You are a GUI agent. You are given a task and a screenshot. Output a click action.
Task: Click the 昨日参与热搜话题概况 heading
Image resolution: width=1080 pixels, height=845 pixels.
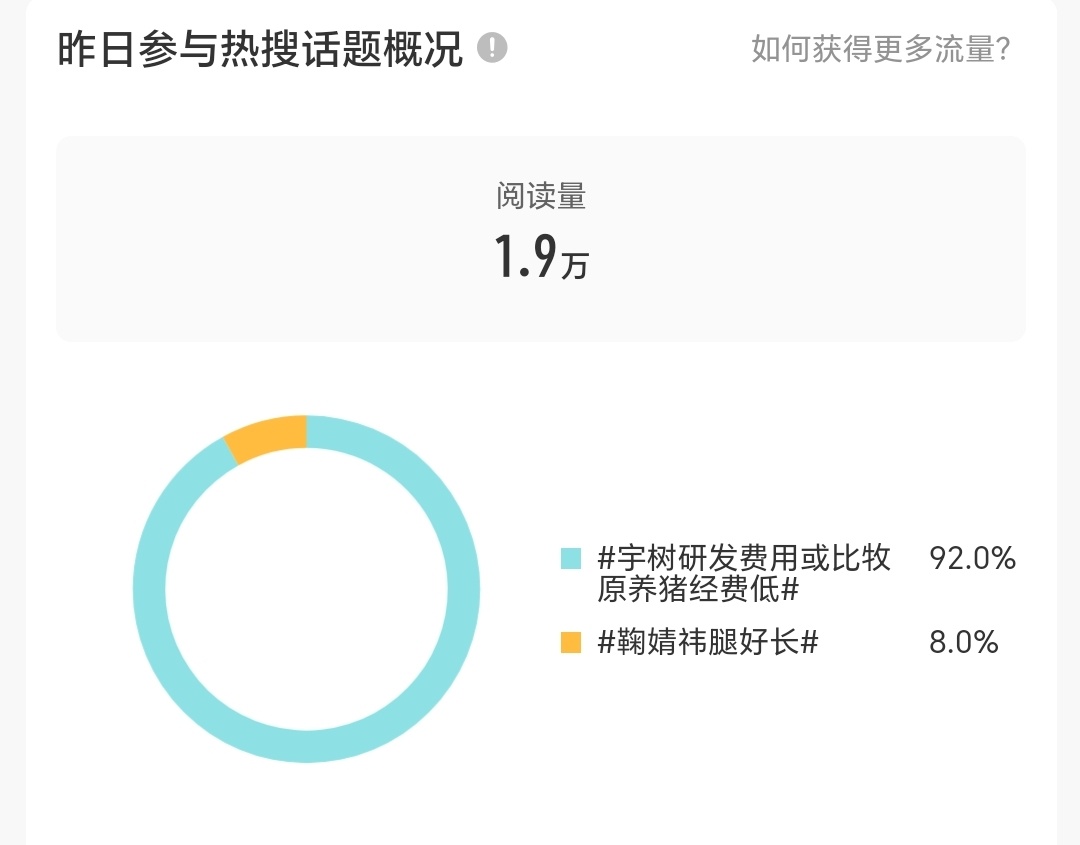tap(260, 49)
